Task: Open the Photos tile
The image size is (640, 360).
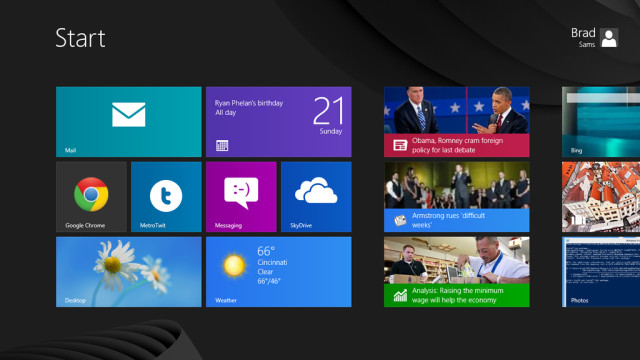Action: coord(601,272)
